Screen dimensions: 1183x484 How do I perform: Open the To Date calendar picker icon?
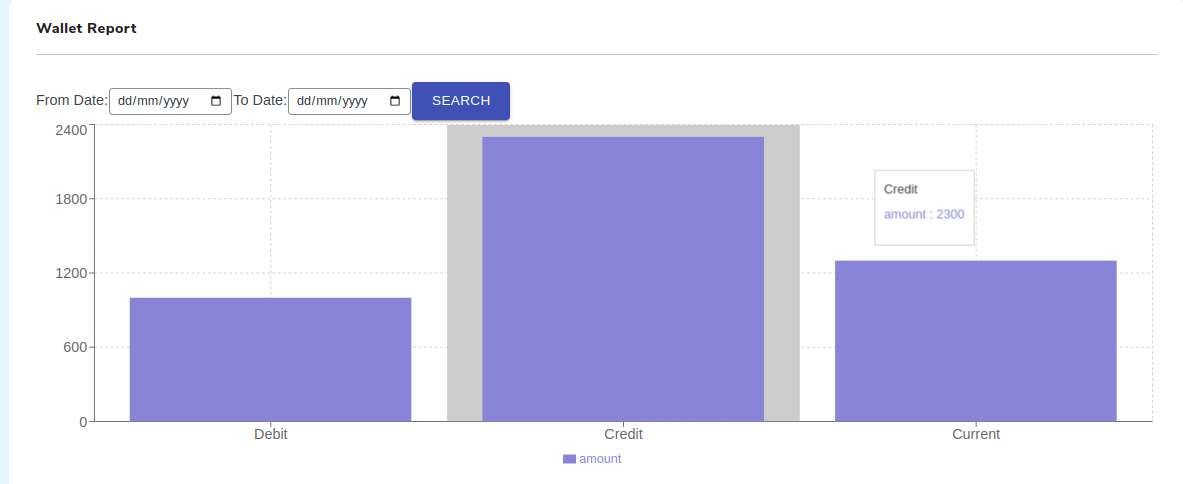click(395, 101)
